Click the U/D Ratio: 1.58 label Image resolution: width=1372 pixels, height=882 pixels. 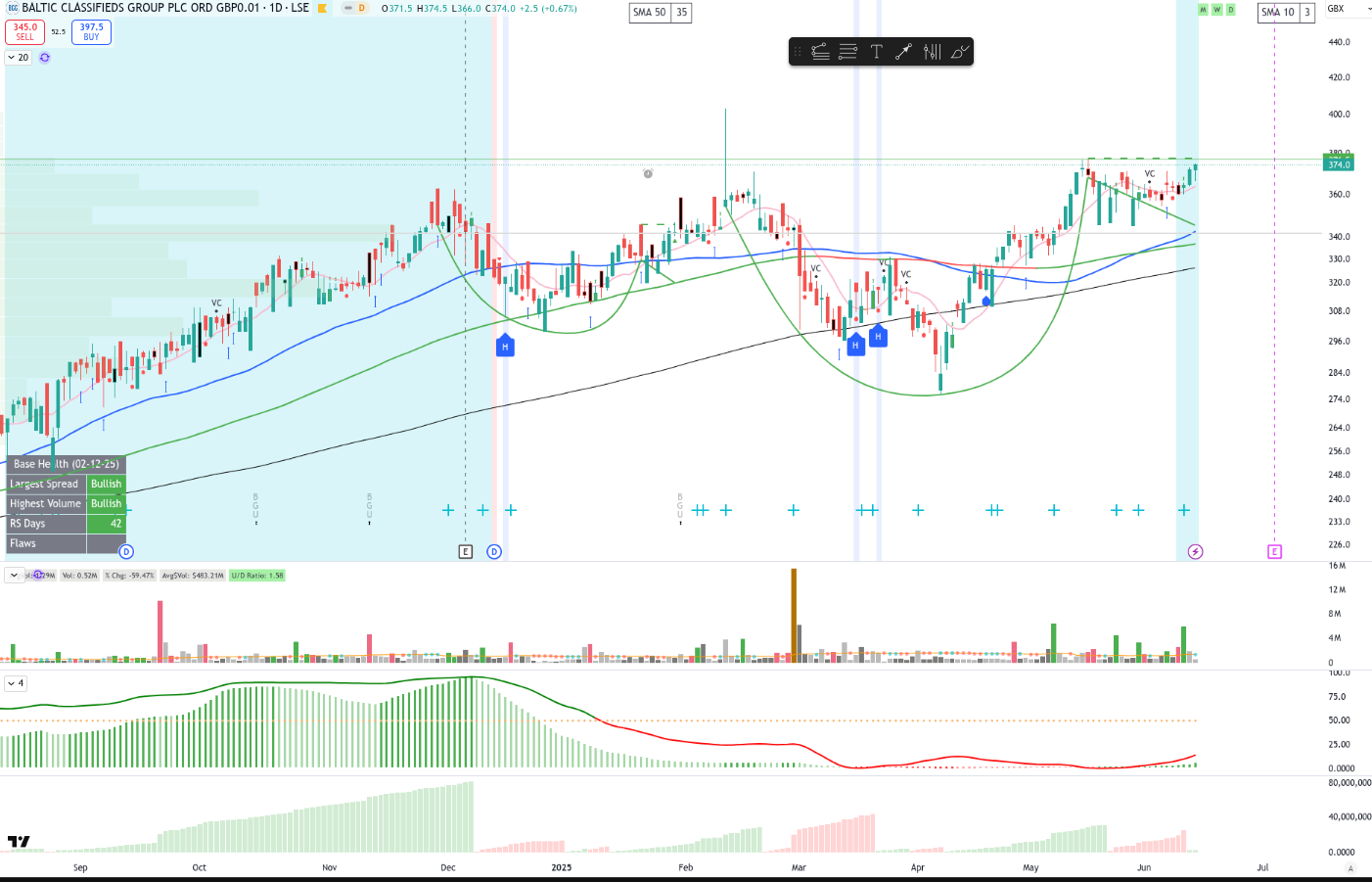point(257,576)
